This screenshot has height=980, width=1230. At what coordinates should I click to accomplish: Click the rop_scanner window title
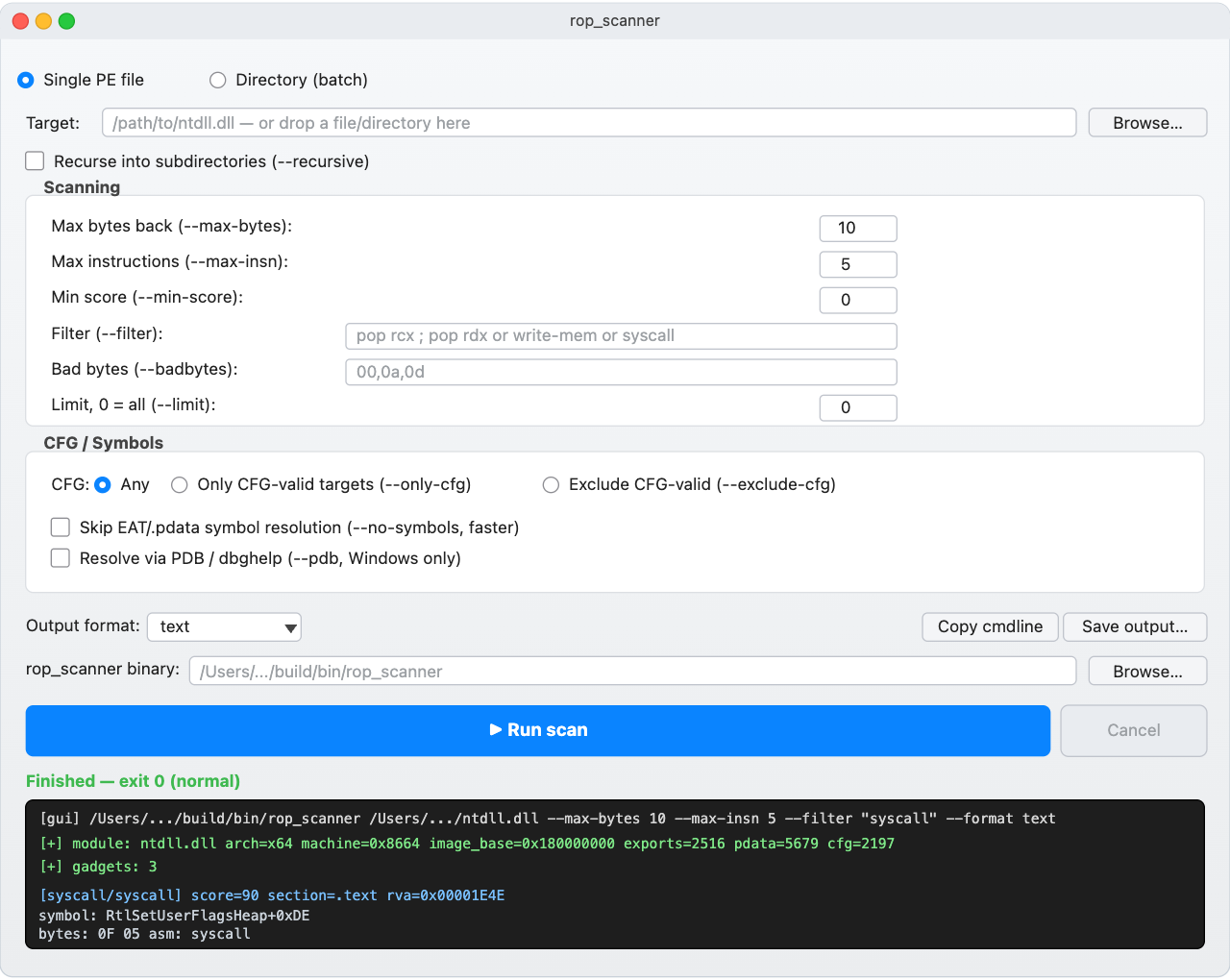coord(615,21)
